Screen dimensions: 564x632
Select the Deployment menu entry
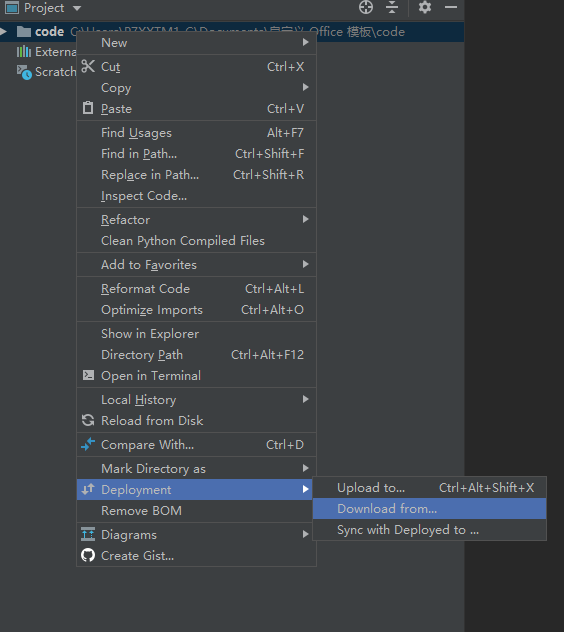(x=194, y=490)
